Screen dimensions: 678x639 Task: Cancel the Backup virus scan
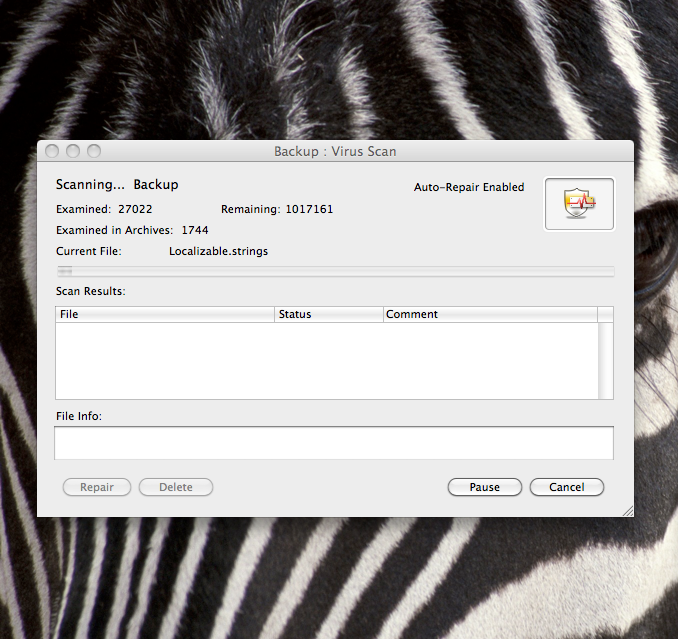point(566,487)
